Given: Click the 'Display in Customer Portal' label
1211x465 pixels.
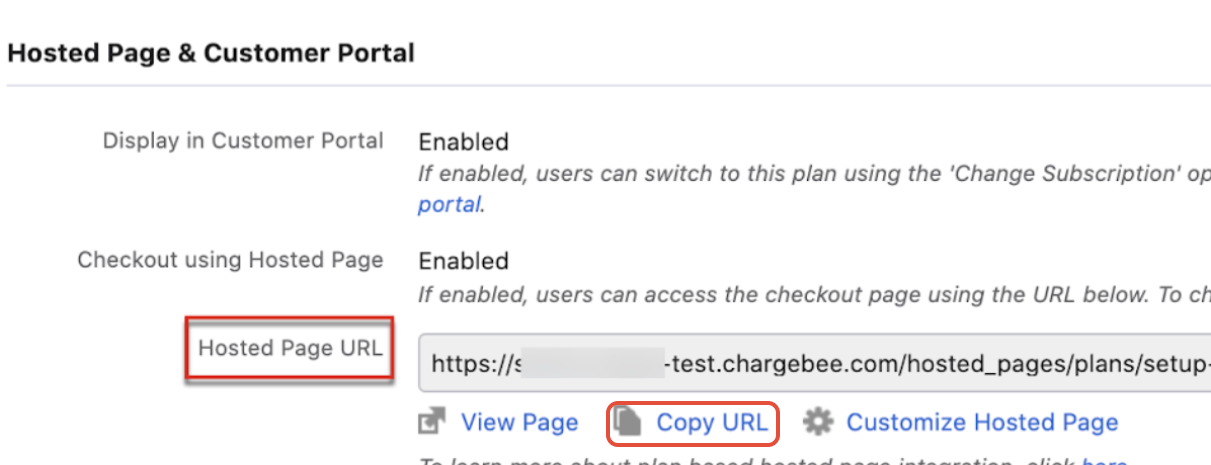Looking at the screenshot, I should coord(243,141).
